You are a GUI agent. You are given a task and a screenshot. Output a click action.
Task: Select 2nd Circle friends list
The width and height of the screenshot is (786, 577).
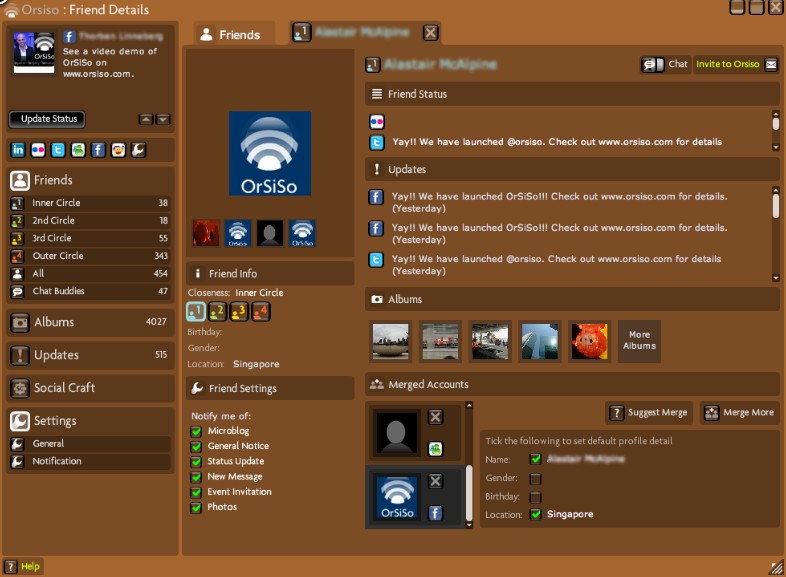pyautogui.click(x=90, y=221)
